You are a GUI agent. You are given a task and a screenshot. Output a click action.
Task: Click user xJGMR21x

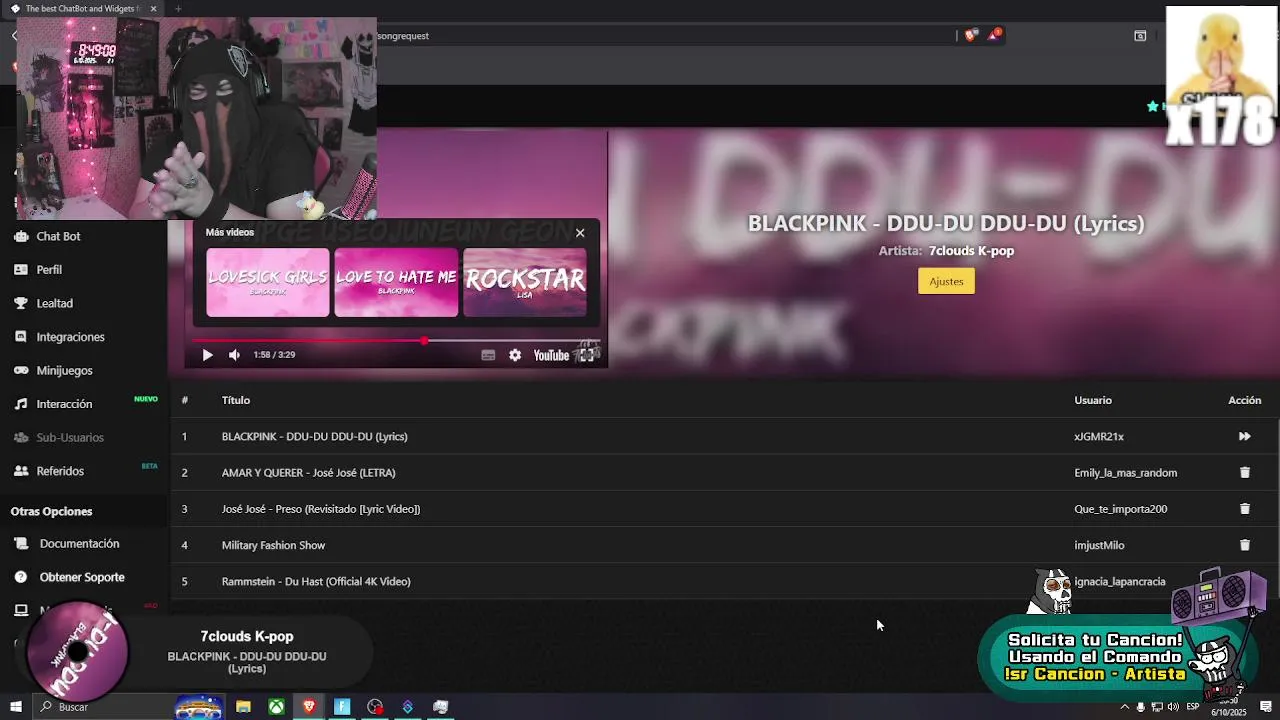click(1099, 436)
